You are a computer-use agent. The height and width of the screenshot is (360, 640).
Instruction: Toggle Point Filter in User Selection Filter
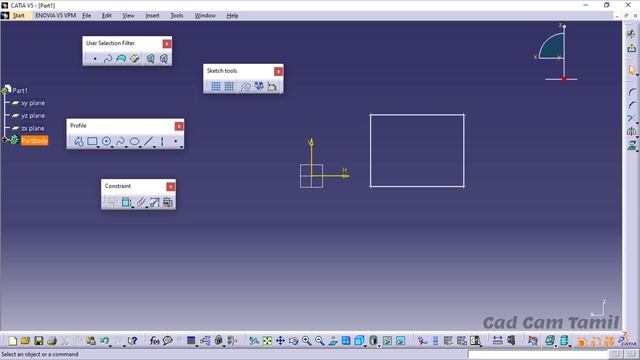[x=95, y=59]
